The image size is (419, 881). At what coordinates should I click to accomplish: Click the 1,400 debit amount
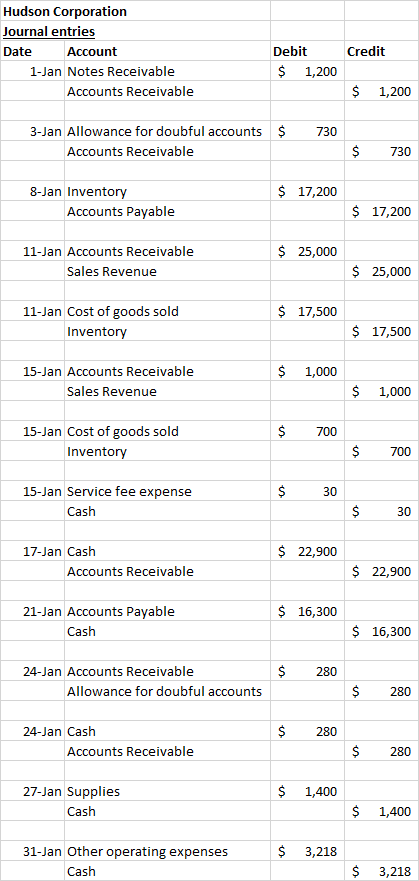pos(307,793)
